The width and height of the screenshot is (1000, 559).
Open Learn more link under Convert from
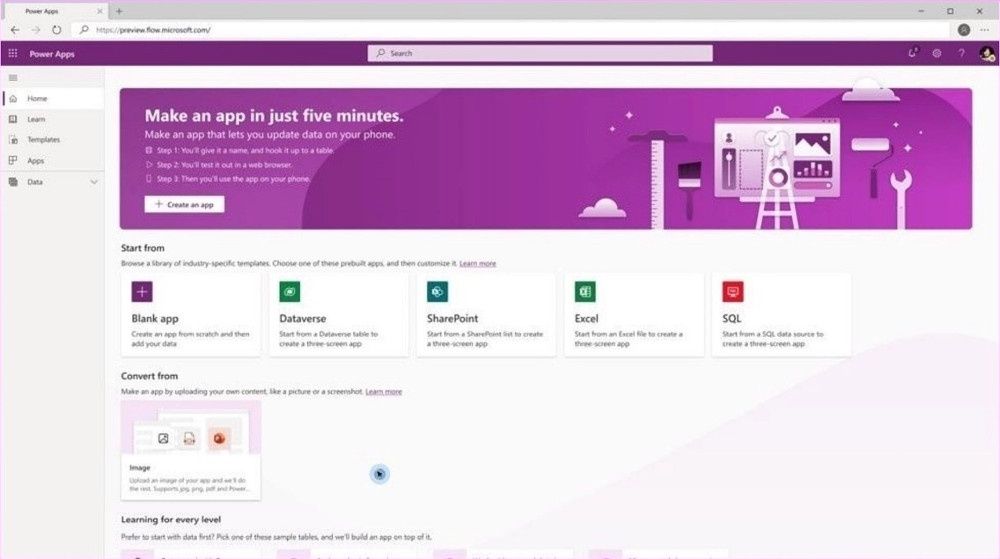pos(383,391)
